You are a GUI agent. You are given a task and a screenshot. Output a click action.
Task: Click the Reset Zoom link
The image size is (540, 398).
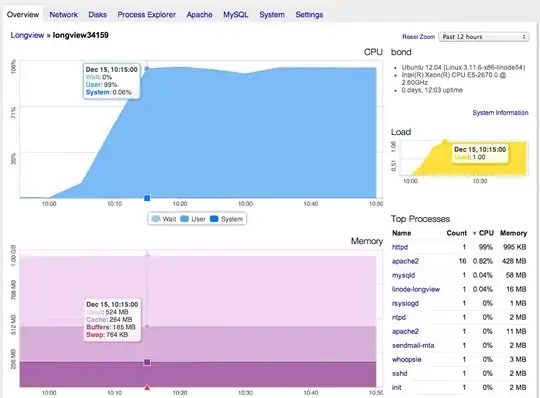click(x=418, y=37)
